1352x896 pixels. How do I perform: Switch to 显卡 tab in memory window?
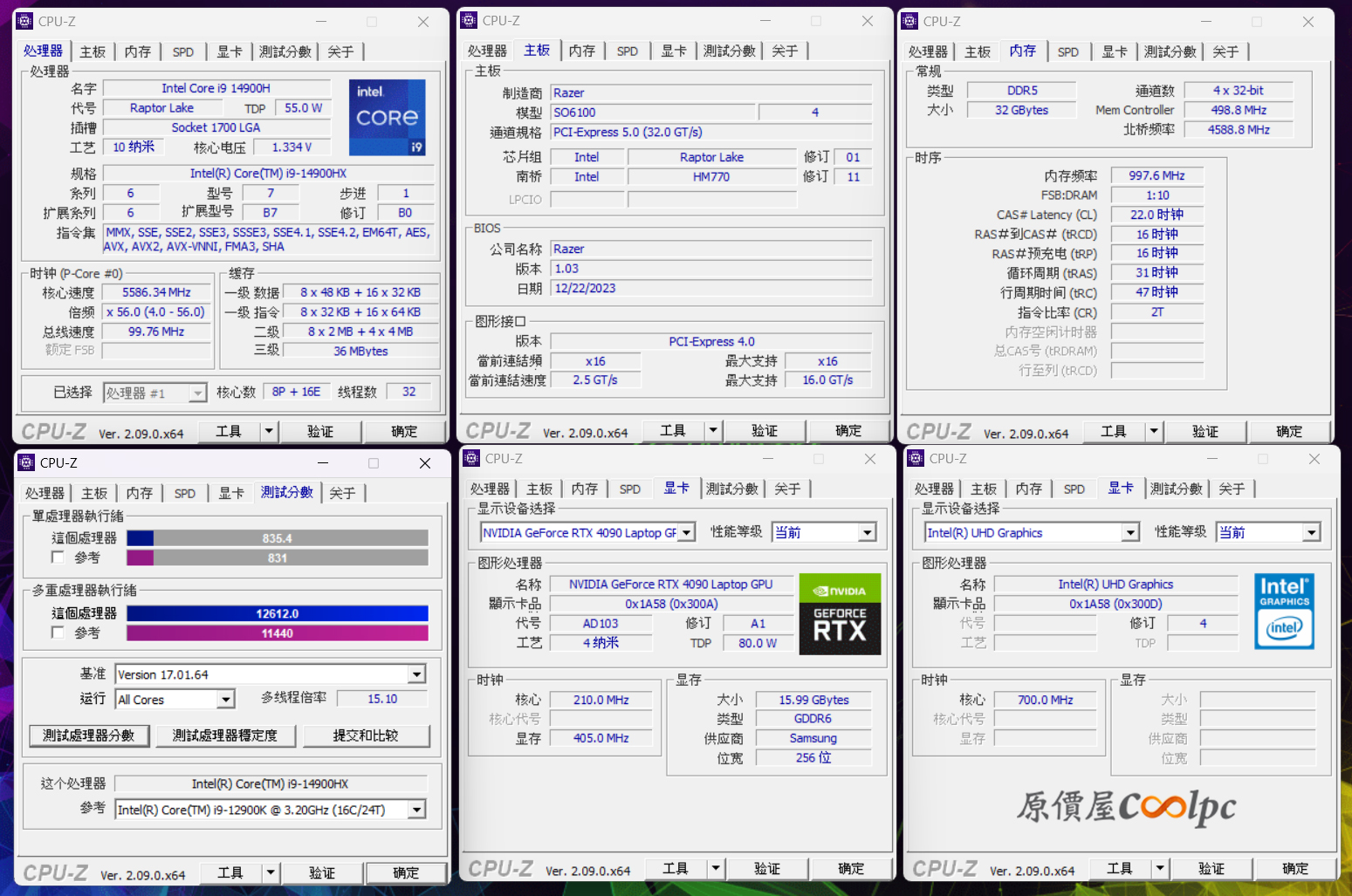click(1115, 52)
